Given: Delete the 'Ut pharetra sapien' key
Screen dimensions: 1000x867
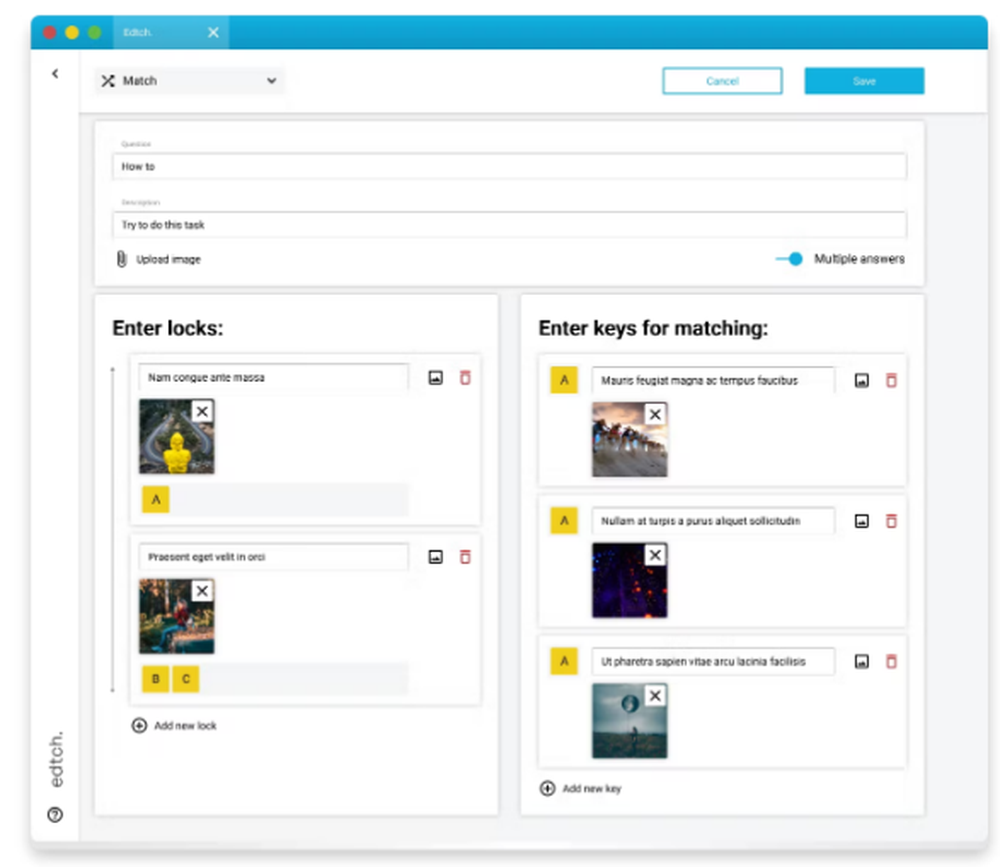Looking at the screenshot, I should coord(891,661).
